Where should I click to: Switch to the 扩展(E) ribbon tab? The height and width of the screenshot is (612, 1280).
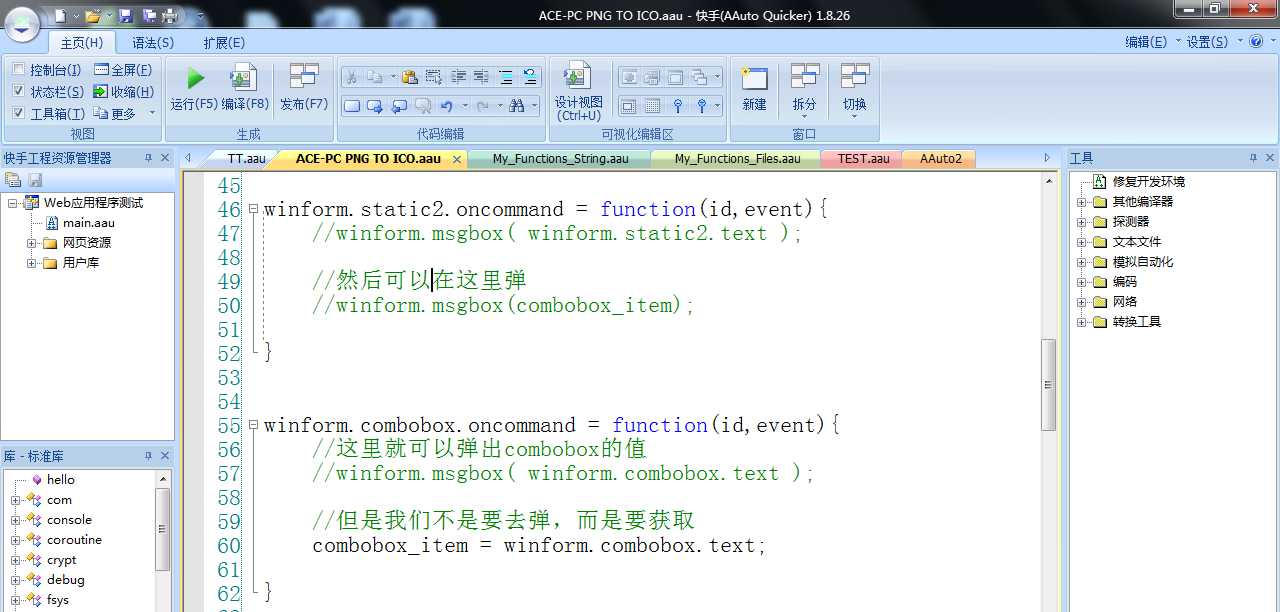(x=224, y=43)
